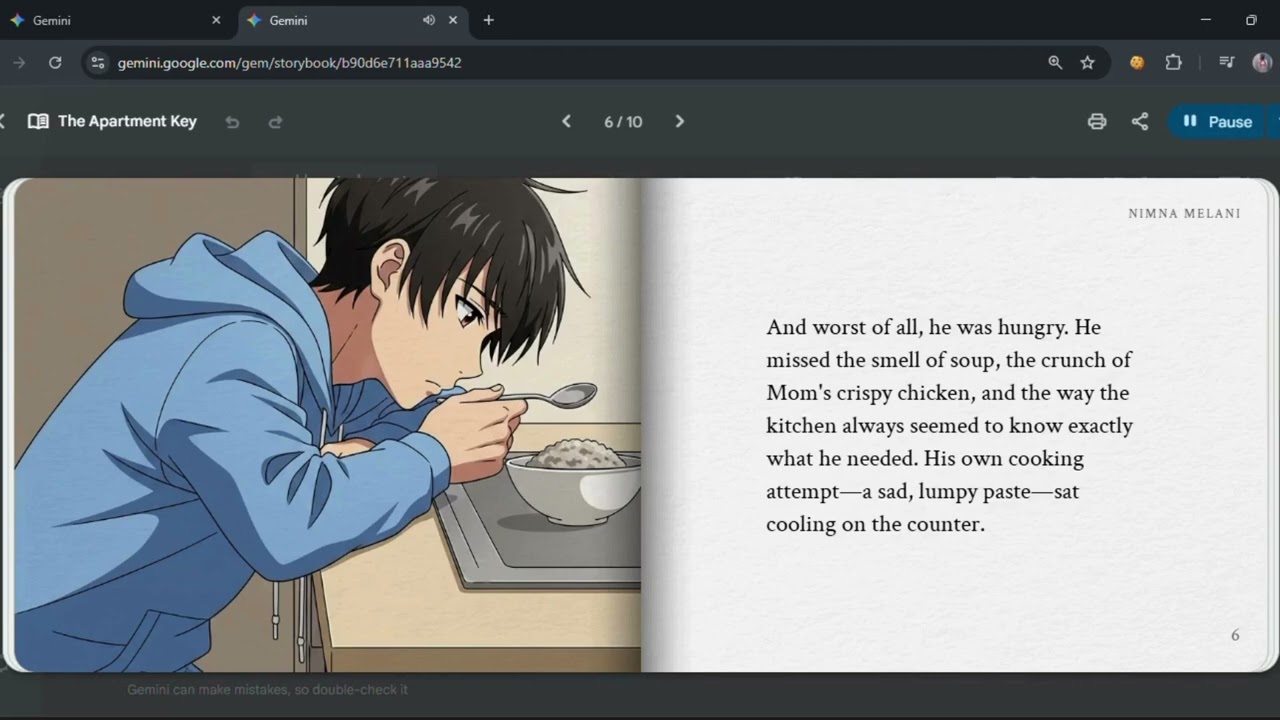Bookmark this page with the star
Image resolution: width=1280 pixels, height=720 pixels.
[1087, 62]
